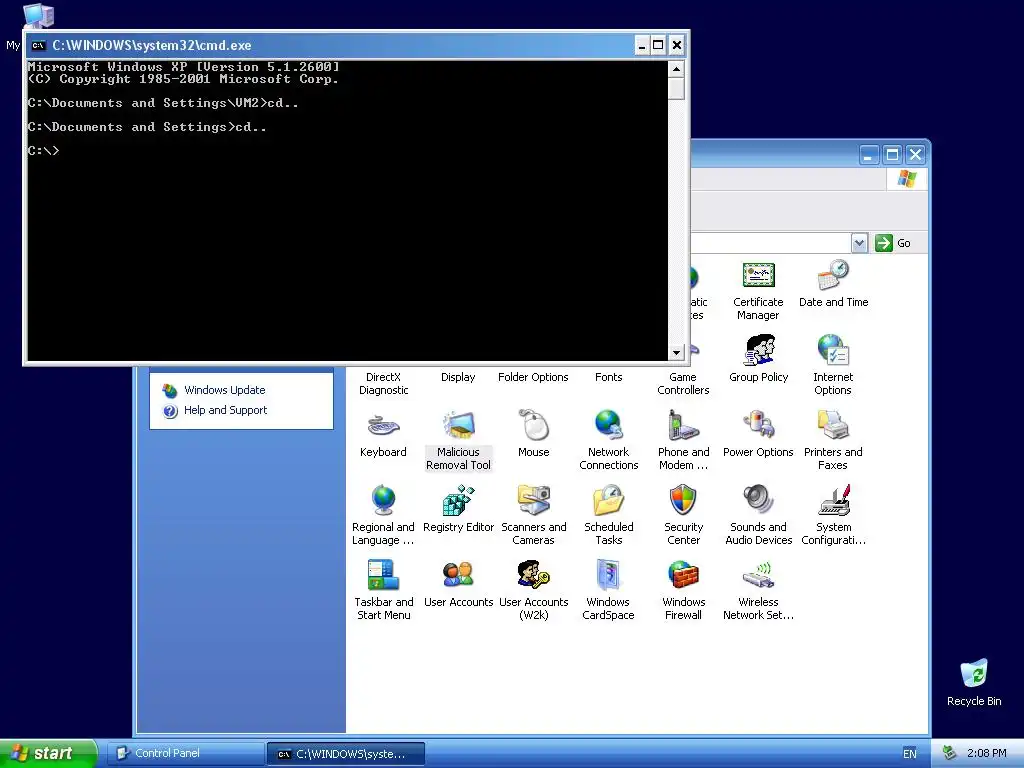The image size is (1024, 768).
Task: Open Windows Firewall icon
Action: (683, 591)
